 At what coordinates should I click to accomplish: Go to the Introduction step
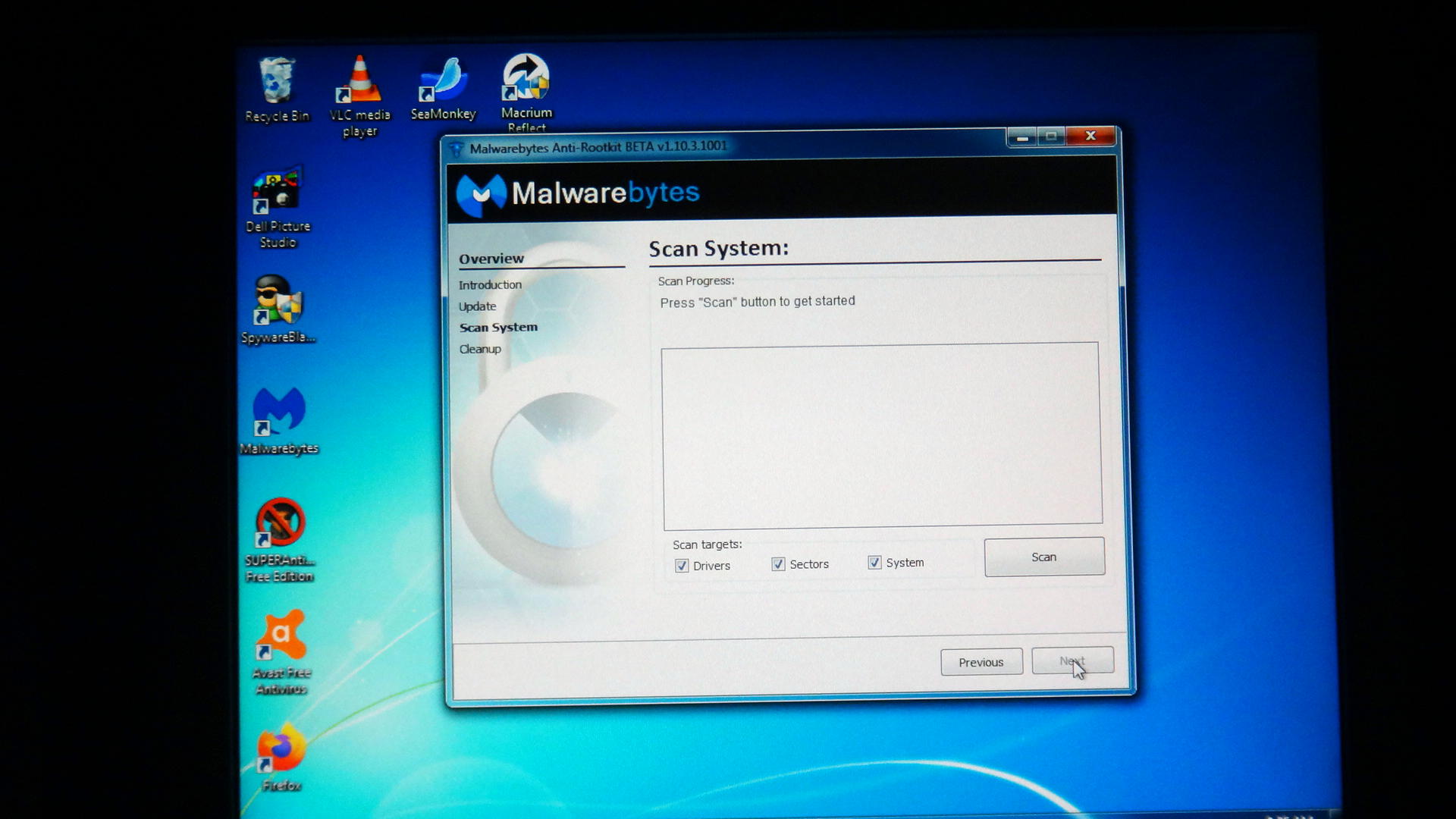click(x=490, y=285)
